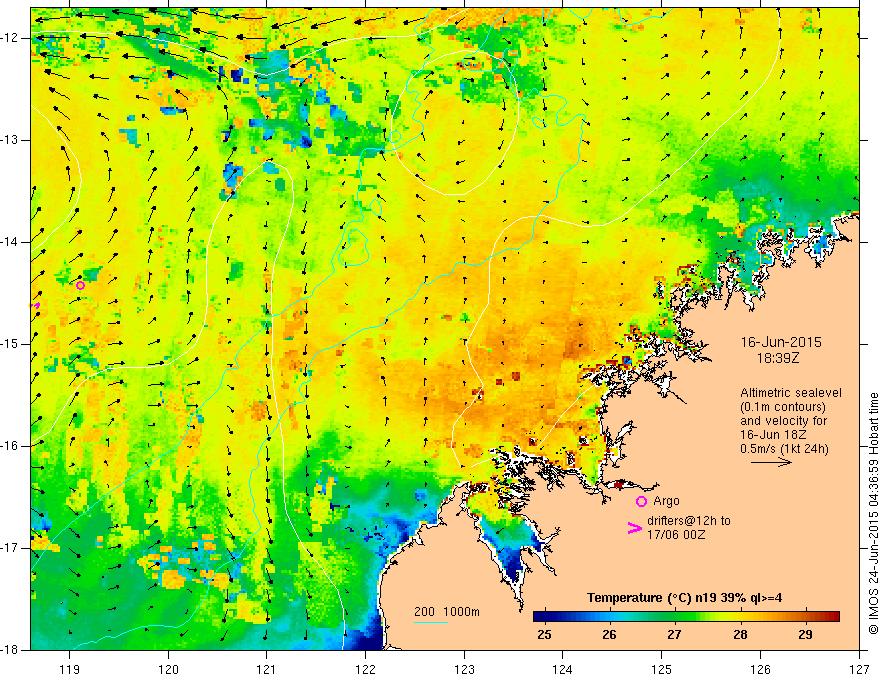This screenshot has height=680, width=880.
Task: Click the 0.5m/s velocity scale arrow
Action: click(771, 463)
